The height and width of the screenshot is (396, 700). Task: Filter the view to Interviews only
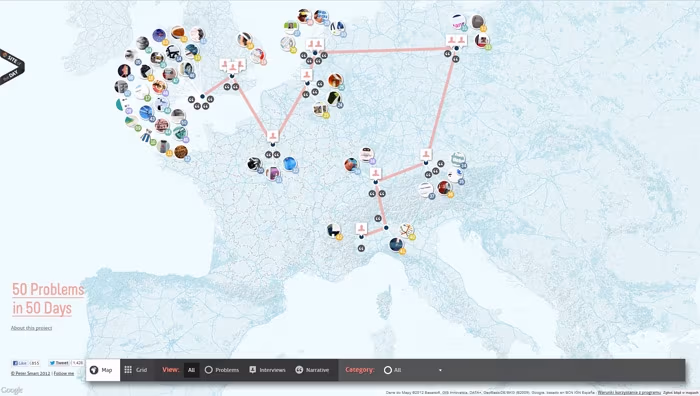[x=267, y=370]
